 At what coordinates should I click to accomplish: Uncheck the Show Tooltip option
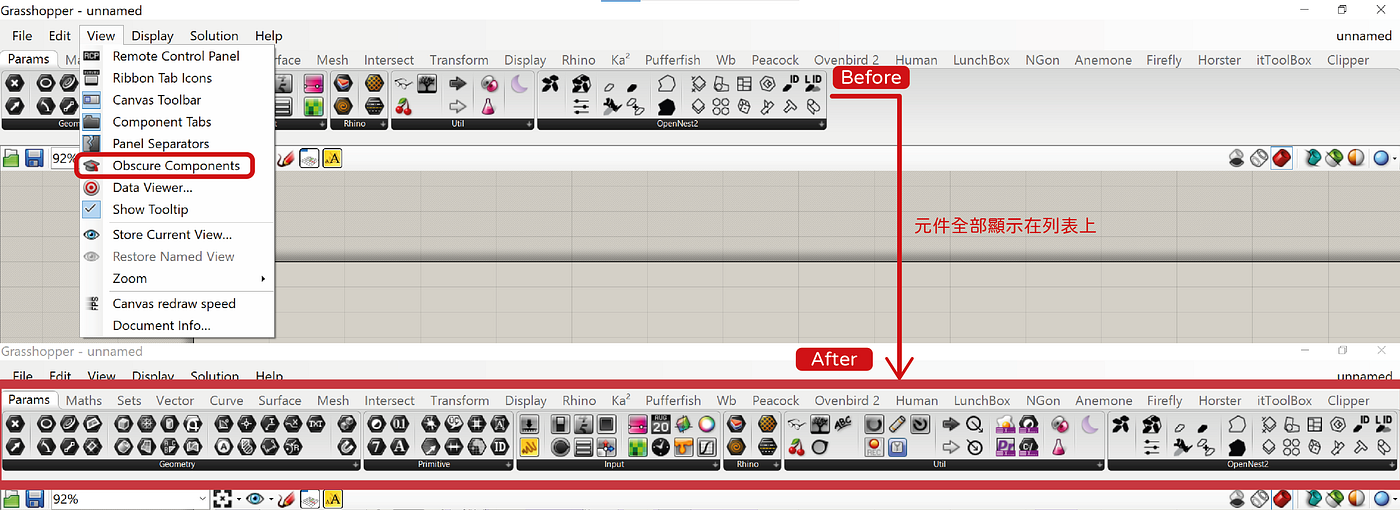[150, 210]
